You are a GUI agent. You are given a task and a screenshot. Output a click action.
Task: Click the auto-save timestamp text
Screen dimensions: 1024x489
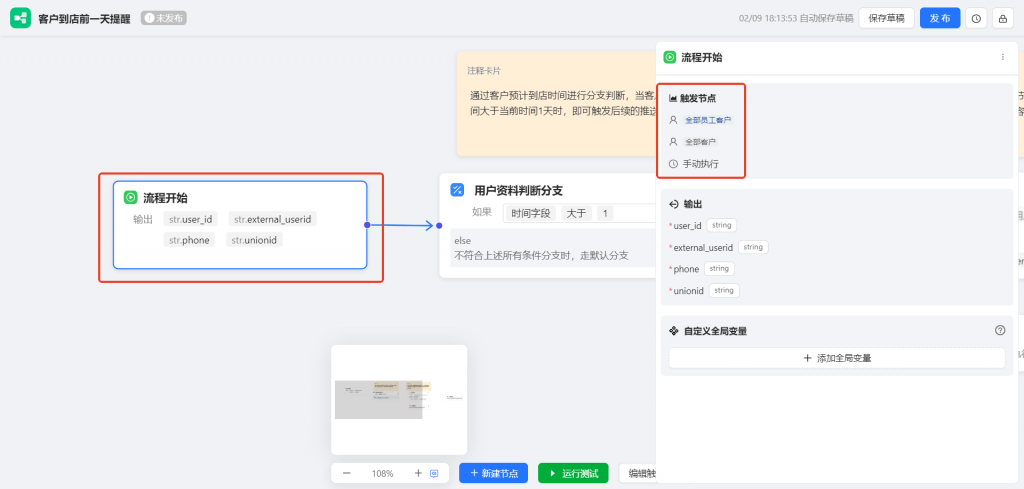(x=796, y=18)
